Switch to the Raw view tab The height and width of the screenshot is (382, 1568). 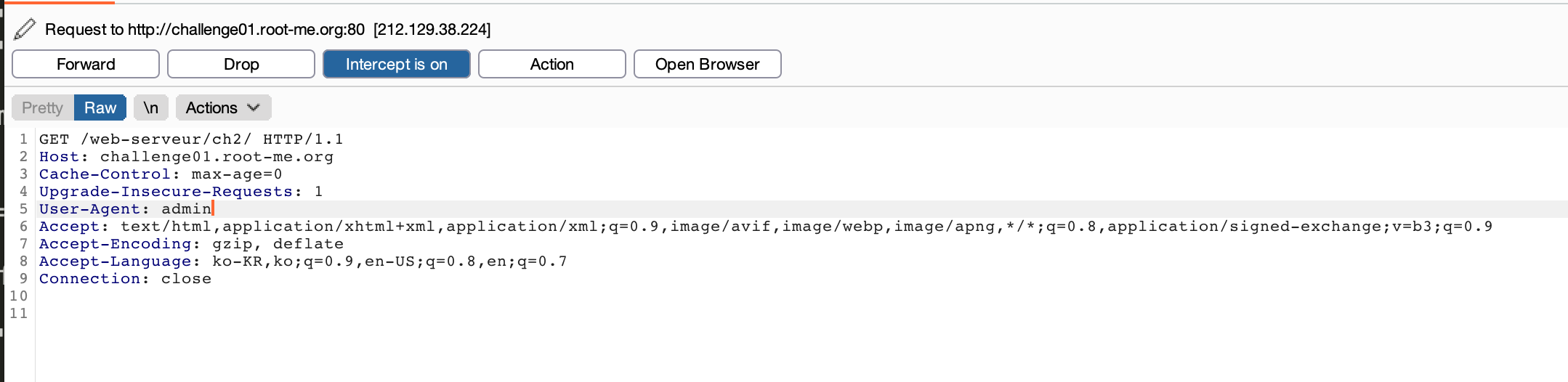point(100,107)
